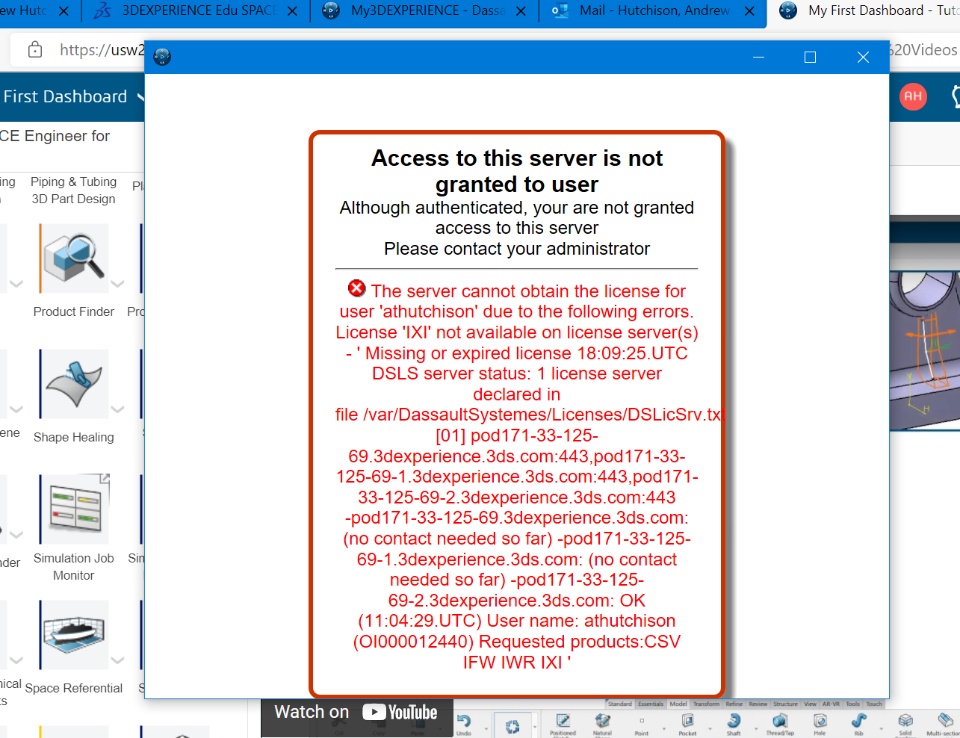This screenshot has height=738, width=960.
Task: Open the View toolbar tab
Action: (x=810, y=704)
